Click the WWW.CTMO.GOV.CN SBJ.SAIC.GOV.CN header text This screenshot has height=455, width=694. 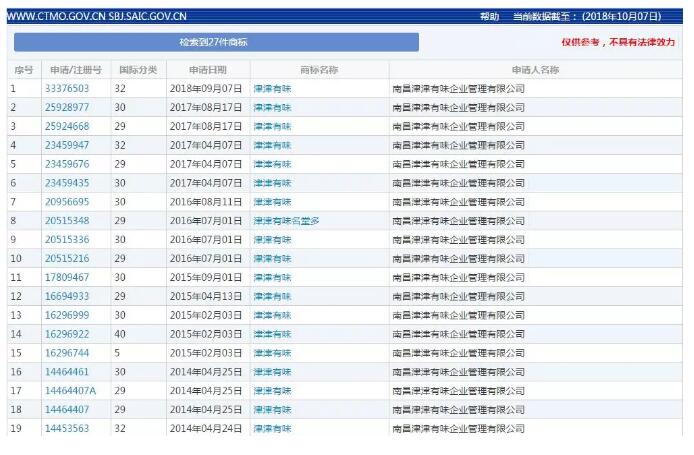pyautogui.click(x=97, y=16)
